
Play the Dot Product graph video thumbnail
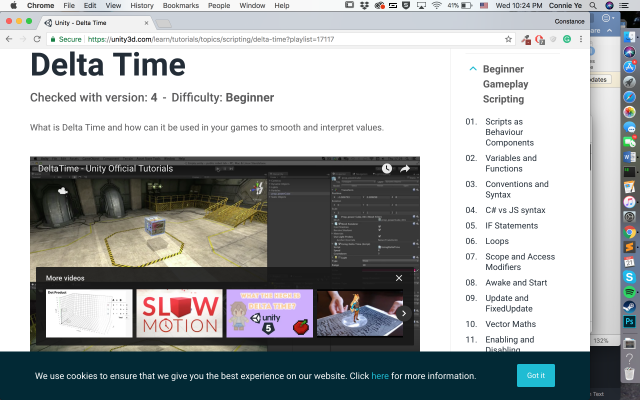89,313
